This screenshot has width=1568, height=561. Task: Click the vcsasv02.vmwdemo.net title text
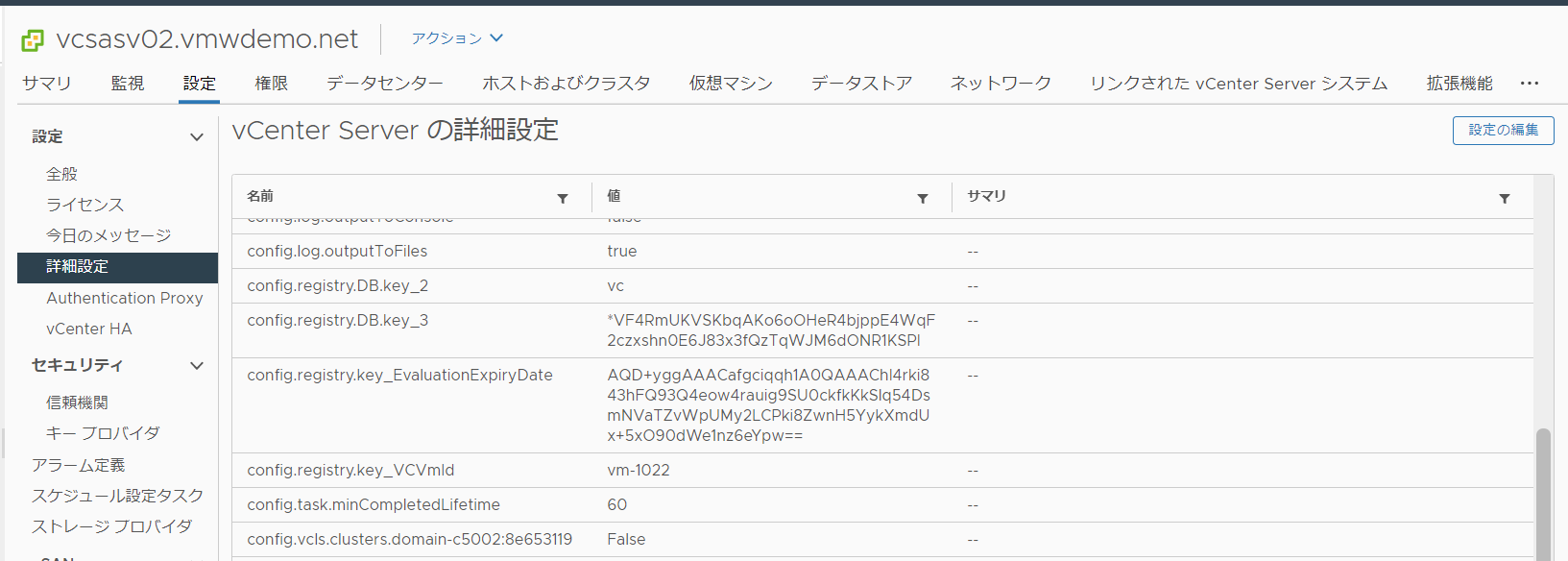click(x=207, y=39)
